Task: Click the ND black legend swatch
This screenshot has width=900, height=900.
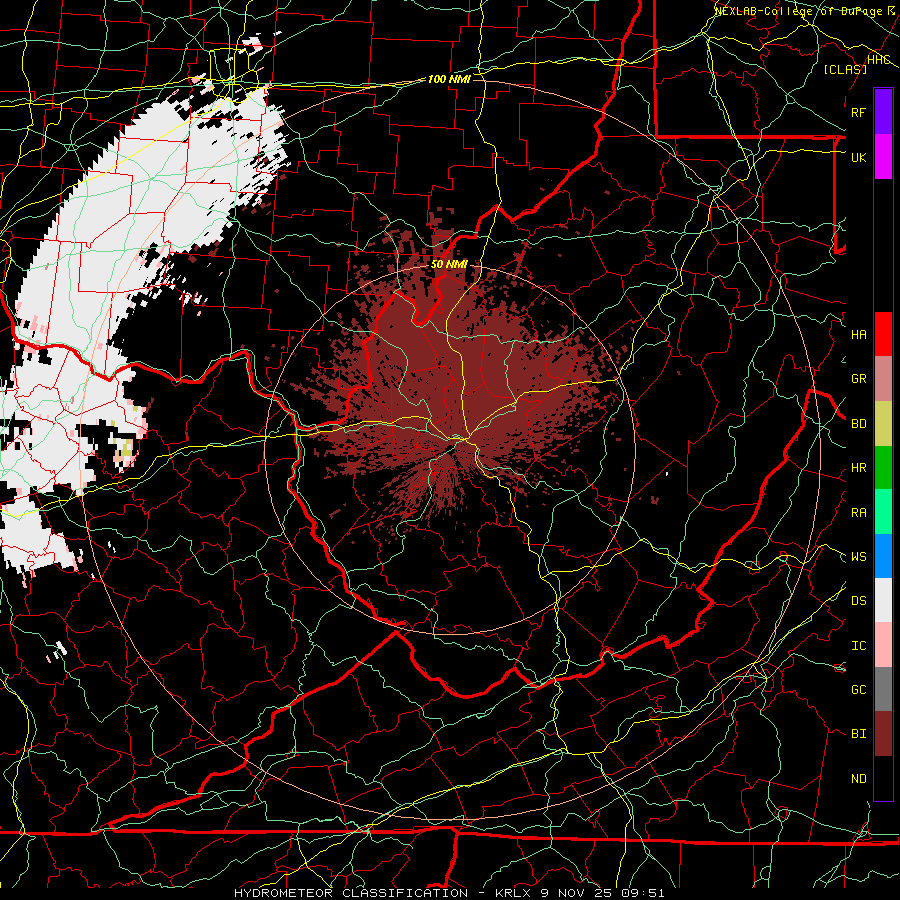Action: pos(883,778)
